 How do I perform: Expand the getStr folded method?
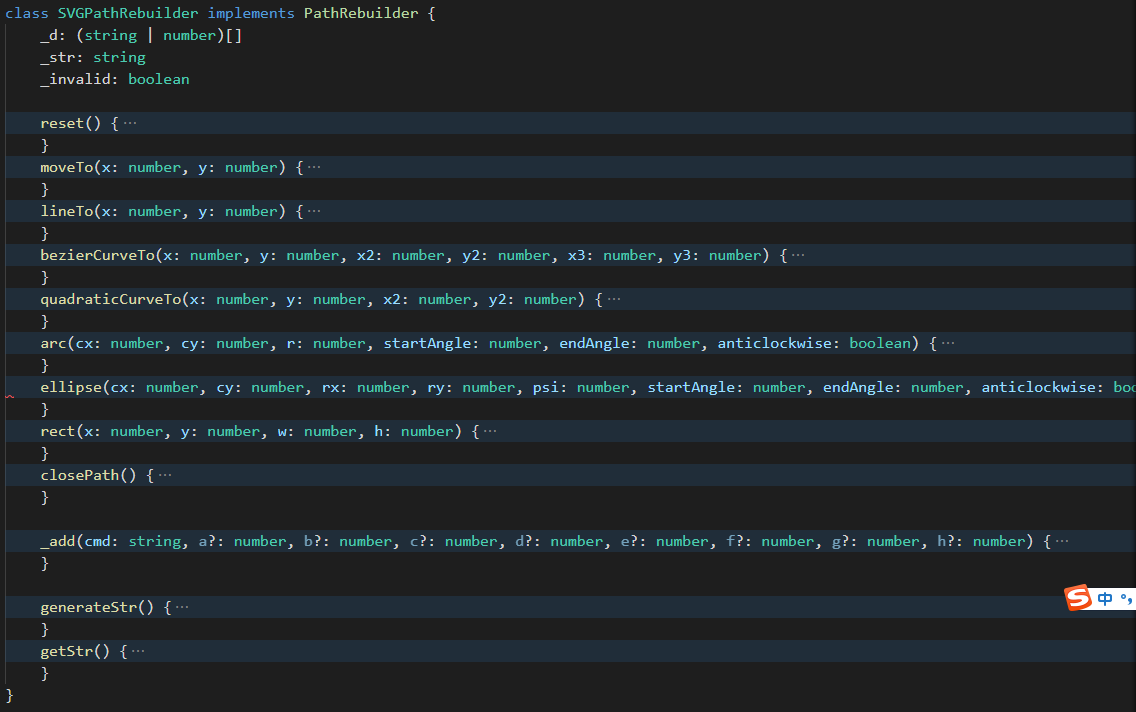[137, 650]
